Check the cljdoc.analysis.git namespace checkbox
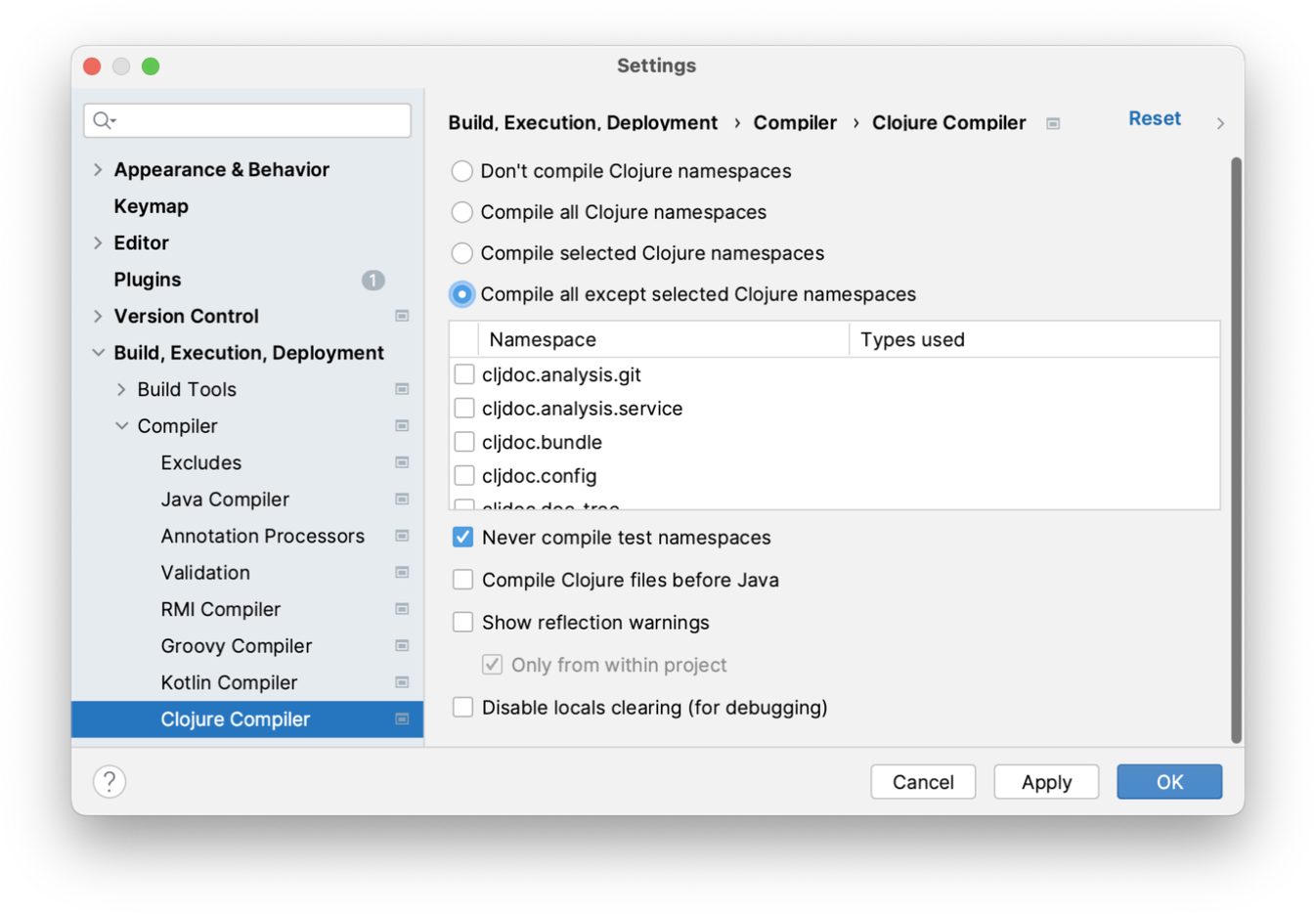 click(464, 374)
